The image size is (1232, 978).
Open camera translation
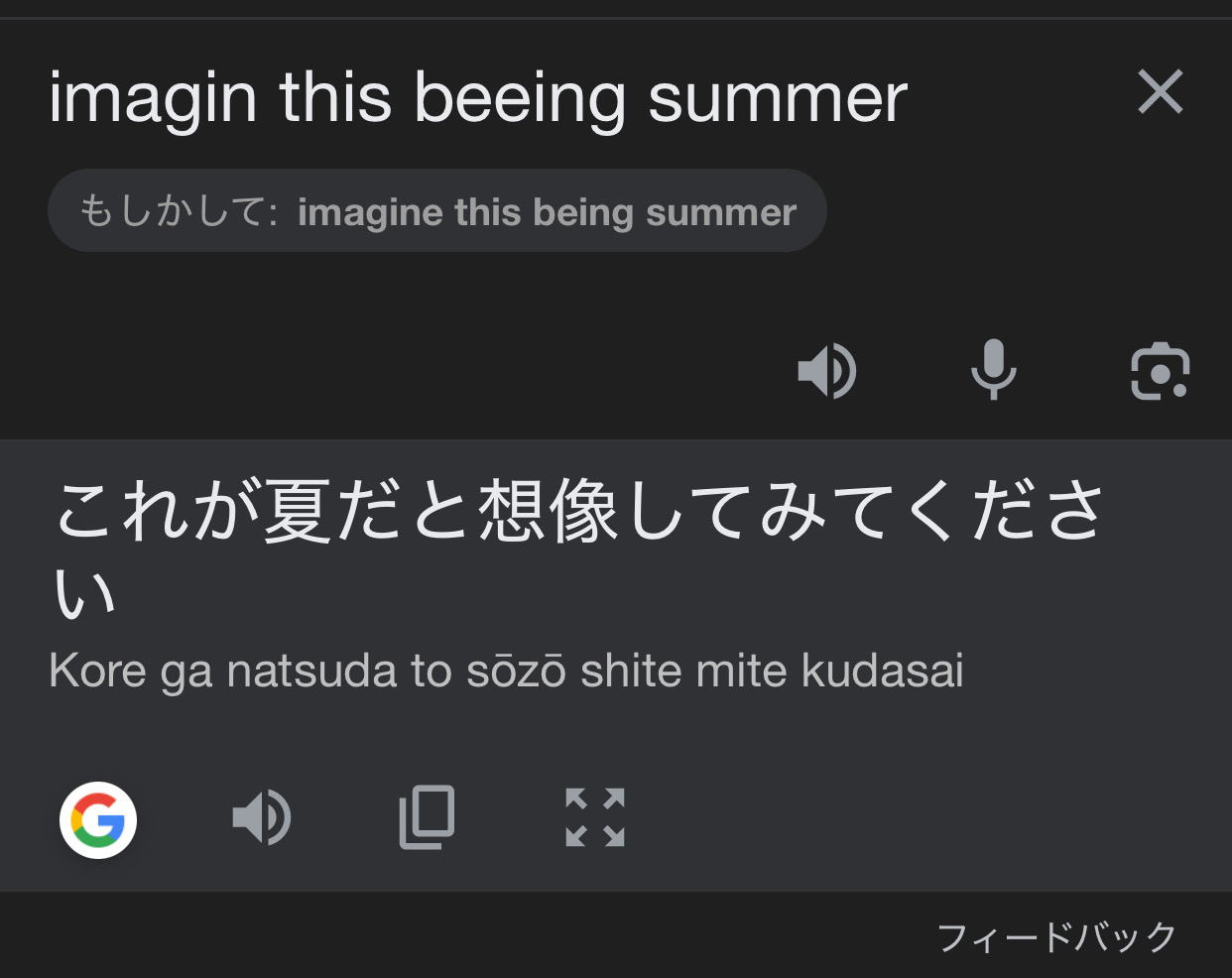tap(1160, 372)
